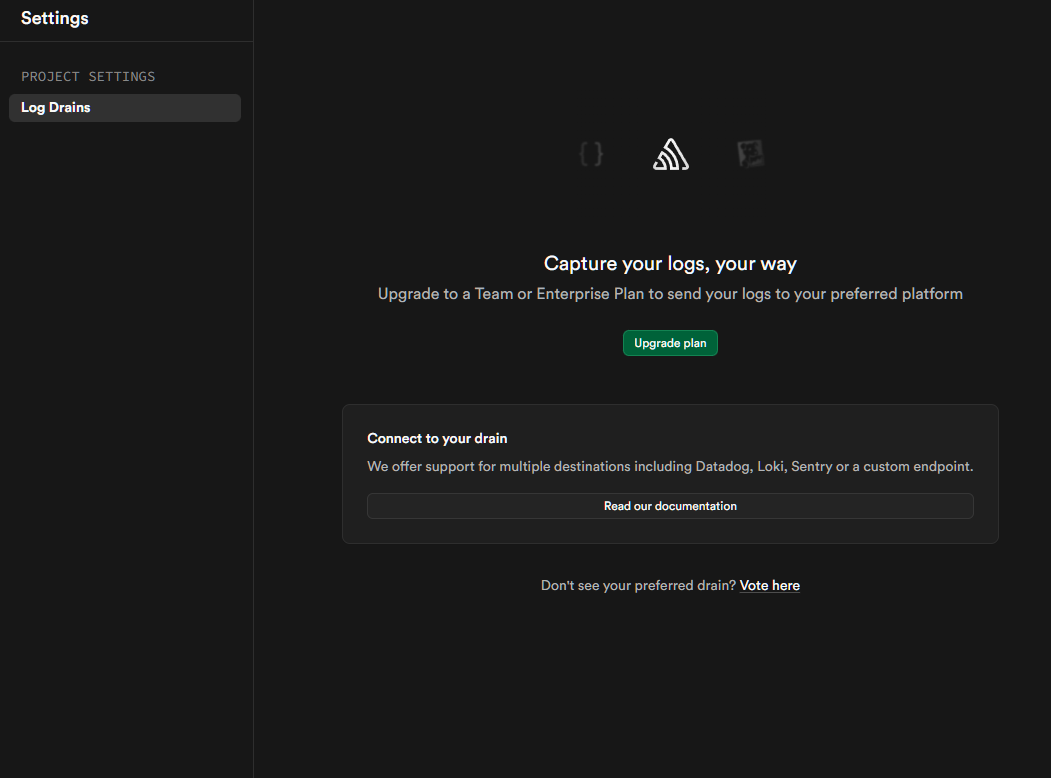
Task: Click the Sentry logo icon
Action: pyautogui.click(x=671, y=154)
